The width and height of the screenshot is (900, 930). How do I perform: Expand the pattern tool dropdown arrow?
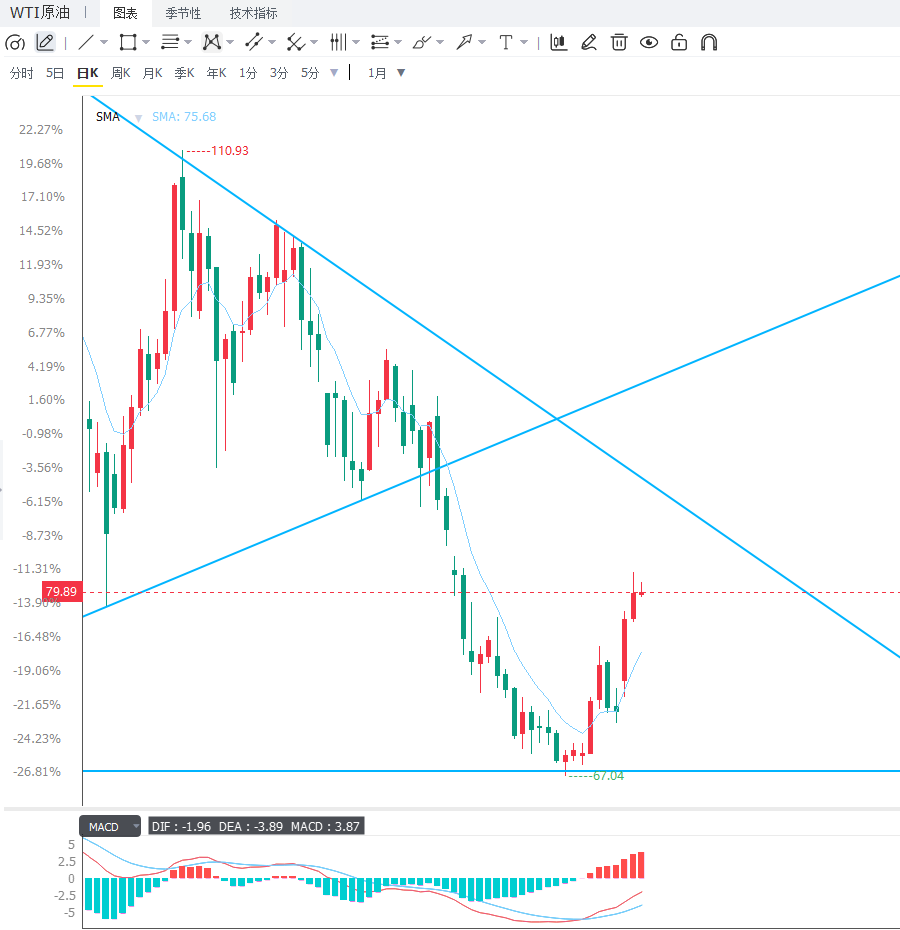point(230,43)
